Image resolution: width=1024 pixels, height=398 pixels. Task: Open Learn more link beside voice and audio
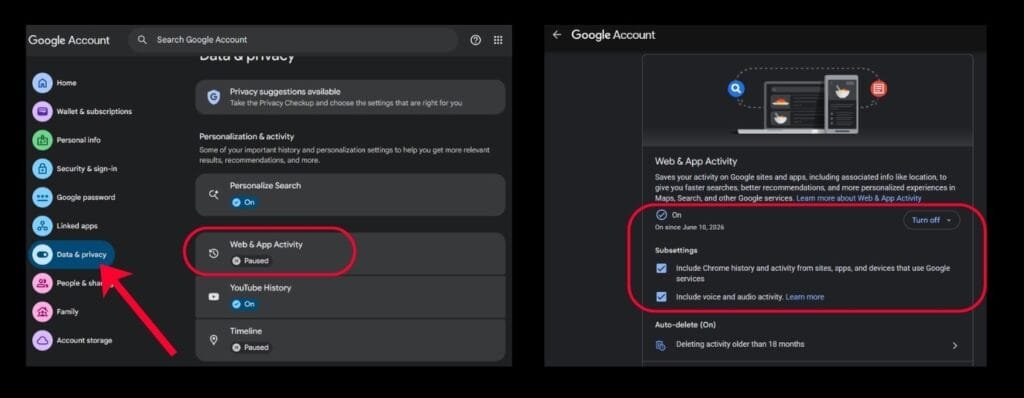click(805, 297)
